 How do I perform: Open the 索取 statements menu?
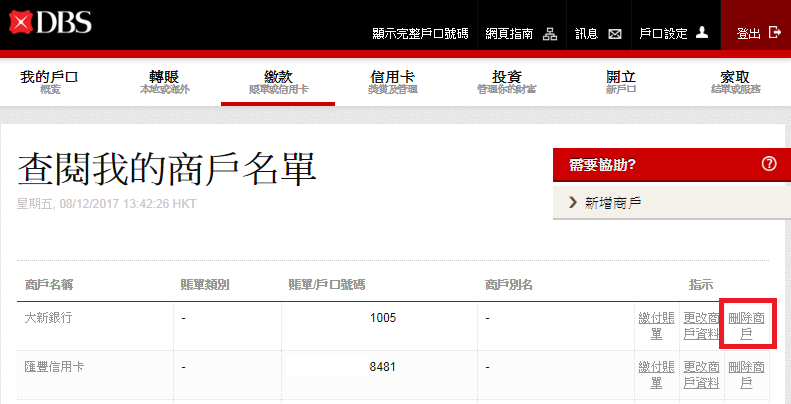tap(734, 82)
